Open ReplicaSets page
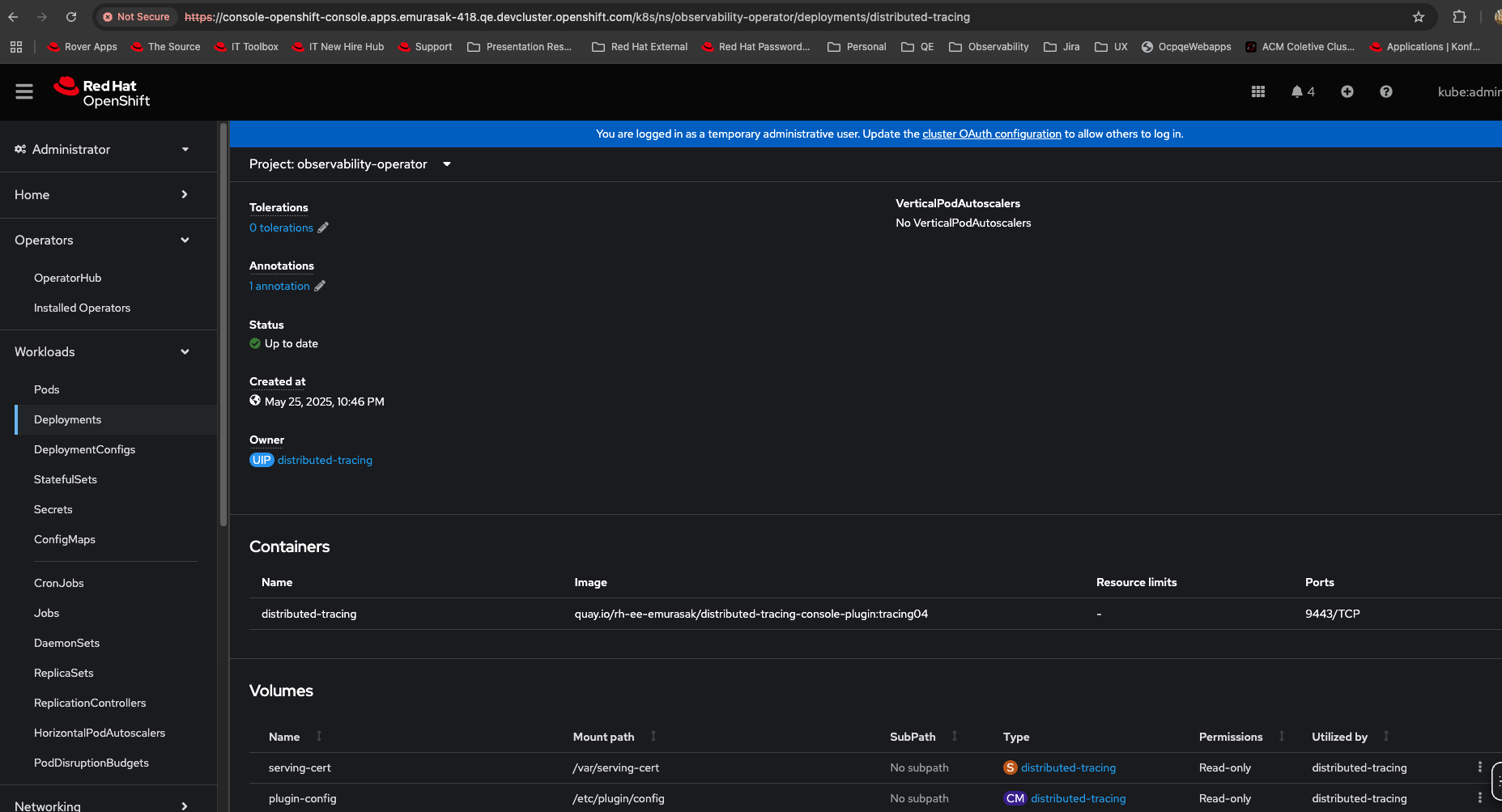The image size is (1502, 812). (64, 674)
